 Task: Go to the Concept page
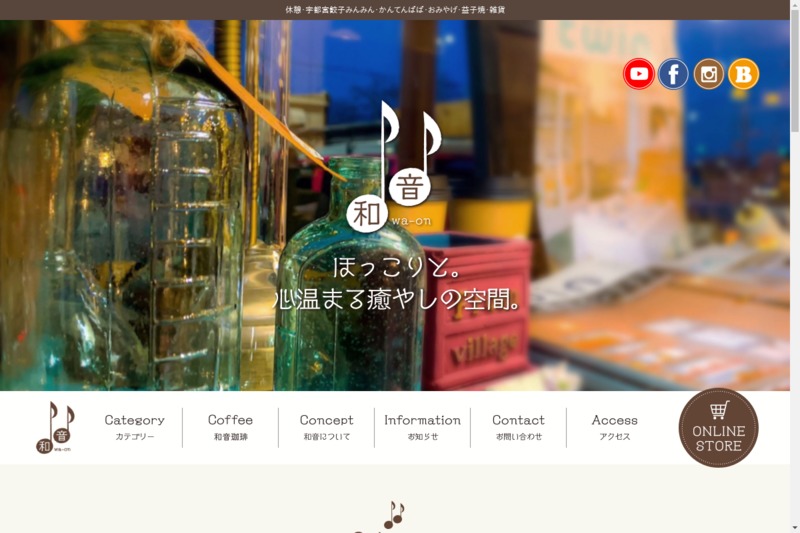point(327,427)
